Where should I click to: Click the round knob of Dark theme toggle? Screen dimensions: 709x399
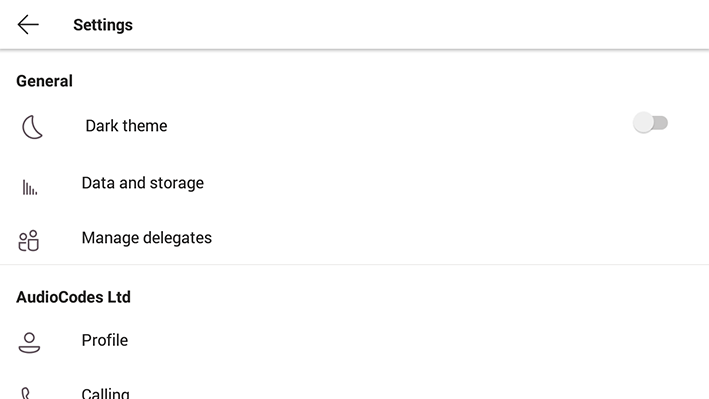[x=643, y=123]
